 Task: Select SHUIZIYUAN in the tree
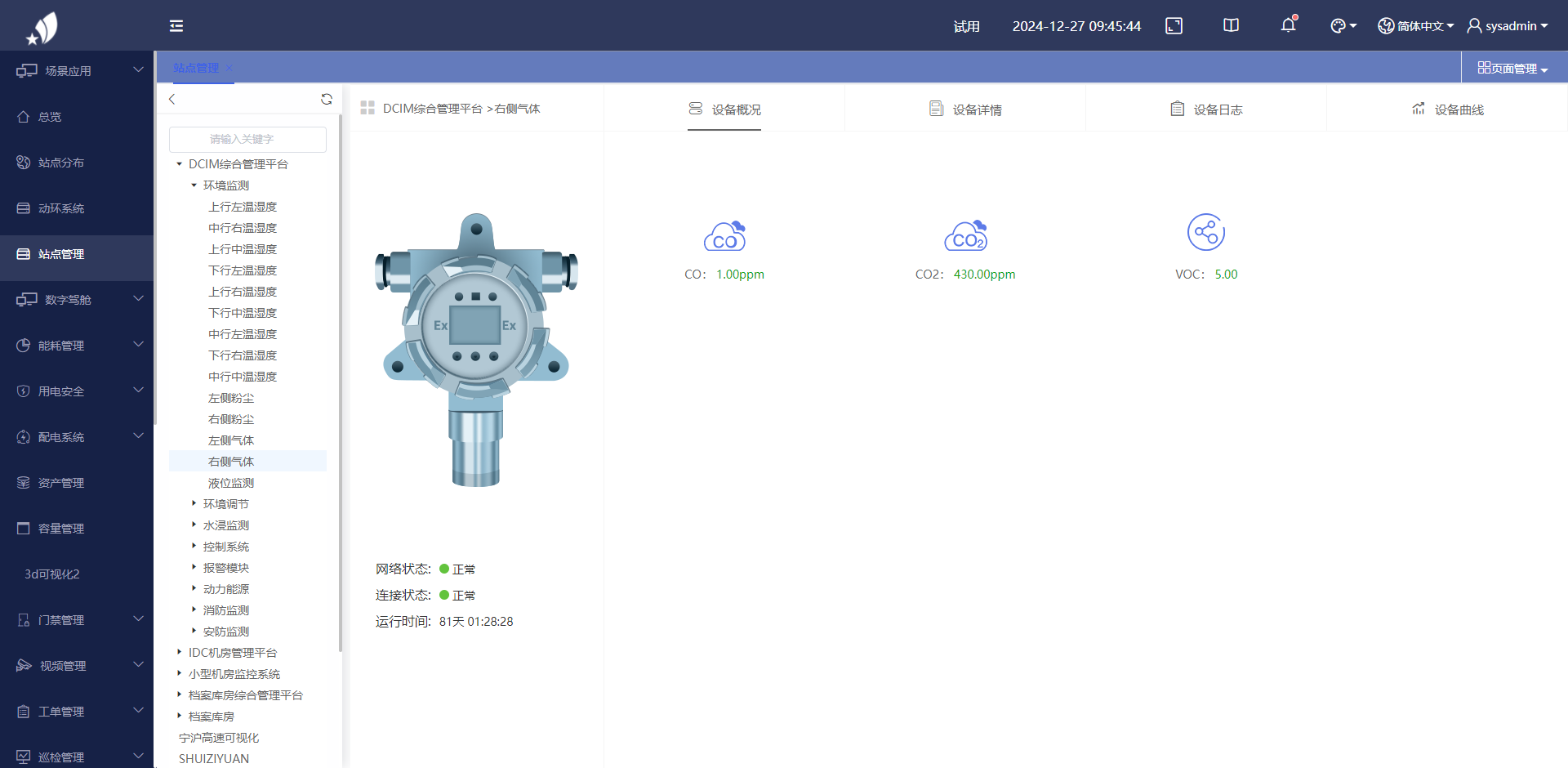[214, 759]
